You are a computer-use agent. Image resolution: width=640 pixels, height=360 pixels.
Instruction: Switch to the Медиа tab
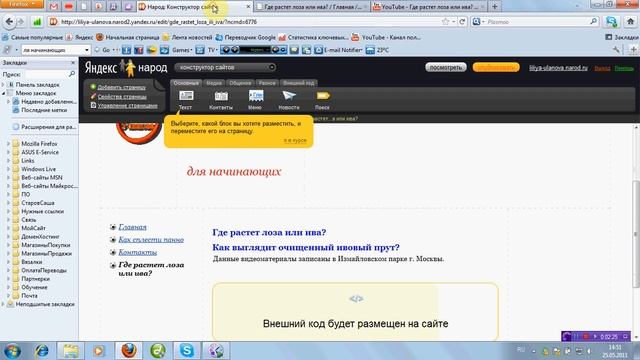coord(214,83)
